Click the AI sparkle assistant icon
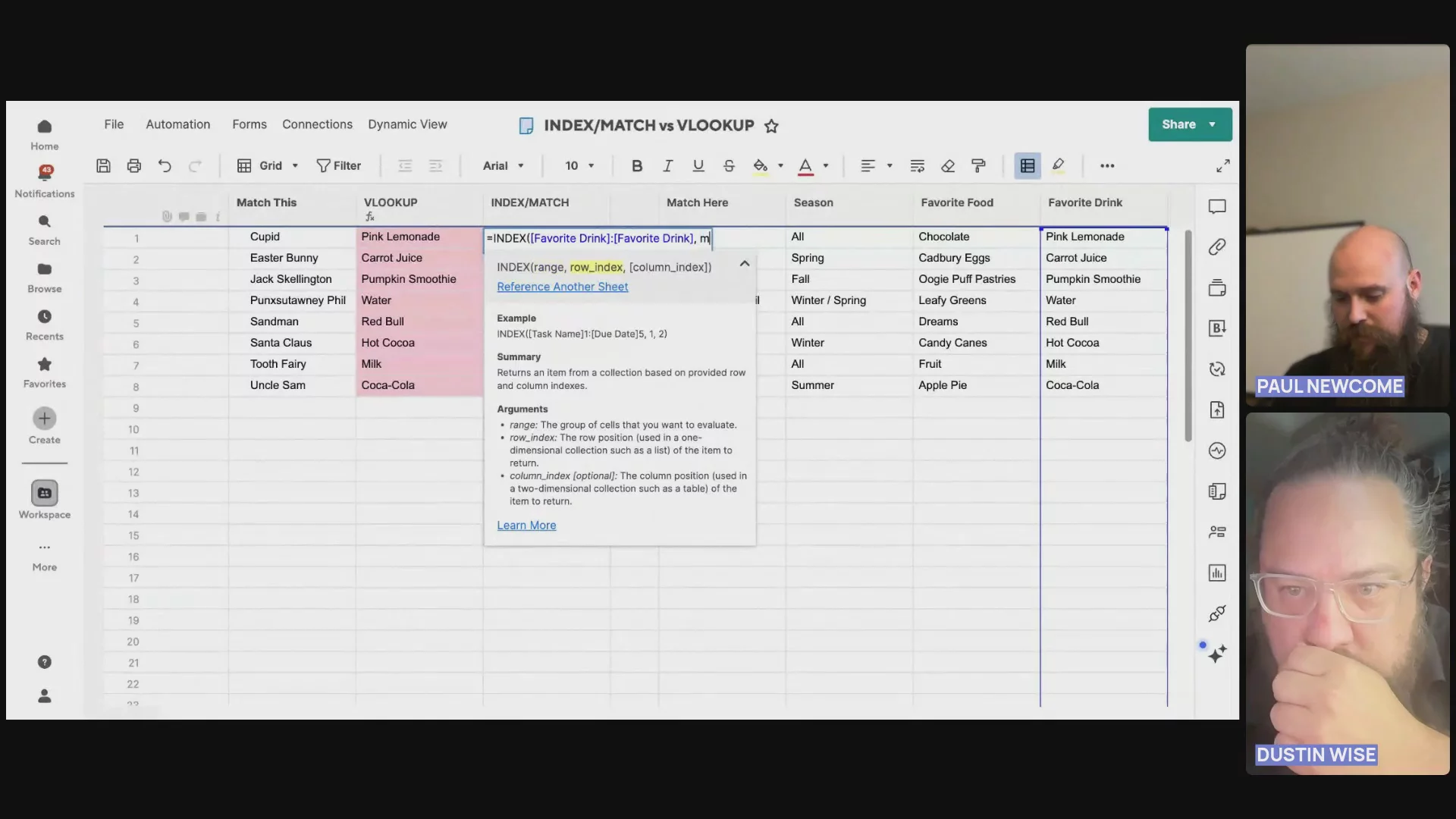 (1217, 654)
